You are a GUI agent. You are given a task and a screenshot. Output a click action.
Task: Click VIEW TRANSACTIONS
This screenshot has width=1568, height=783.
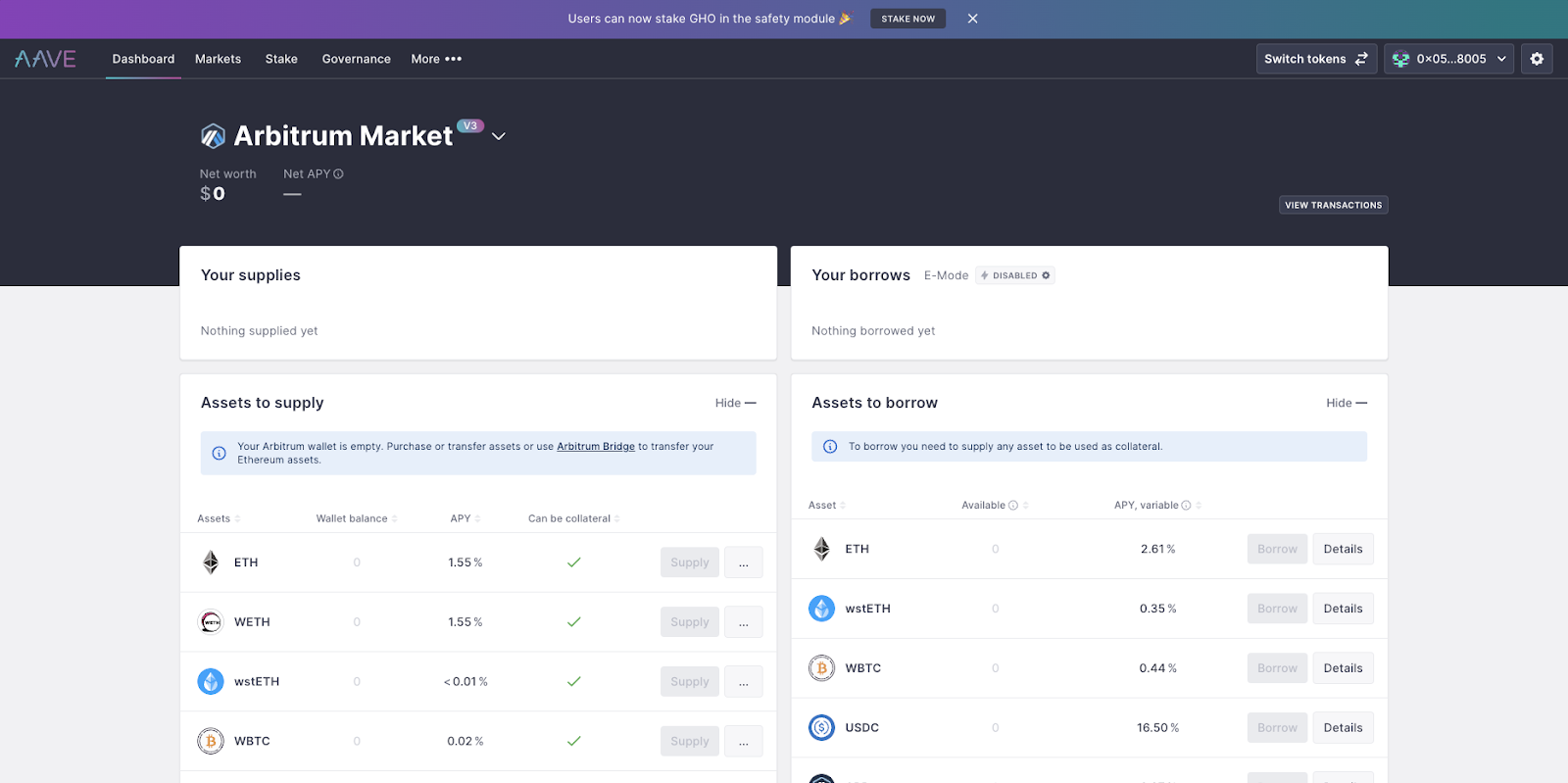point(1333,205)
